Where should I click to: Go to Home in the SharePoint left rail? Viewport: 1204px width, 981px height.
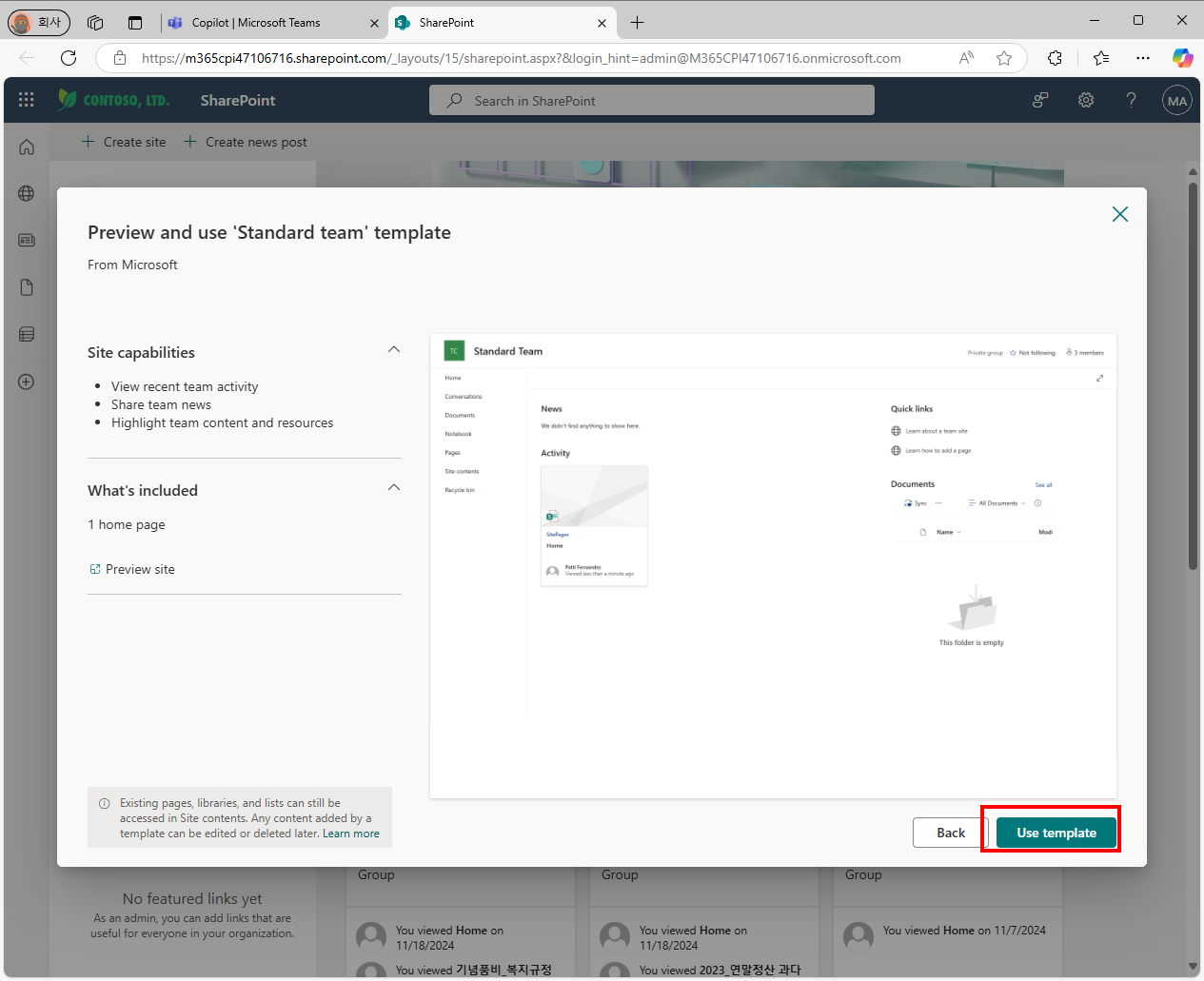click(x=27, y=147)
